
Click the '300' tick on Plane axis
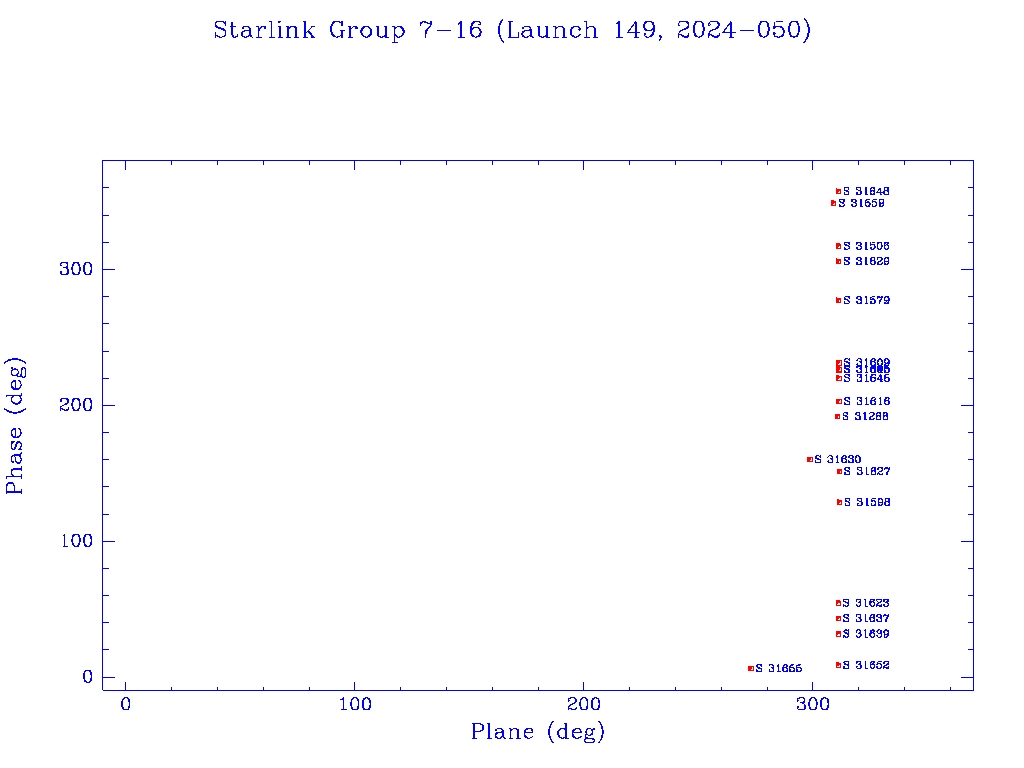click(x=812, y=704)
